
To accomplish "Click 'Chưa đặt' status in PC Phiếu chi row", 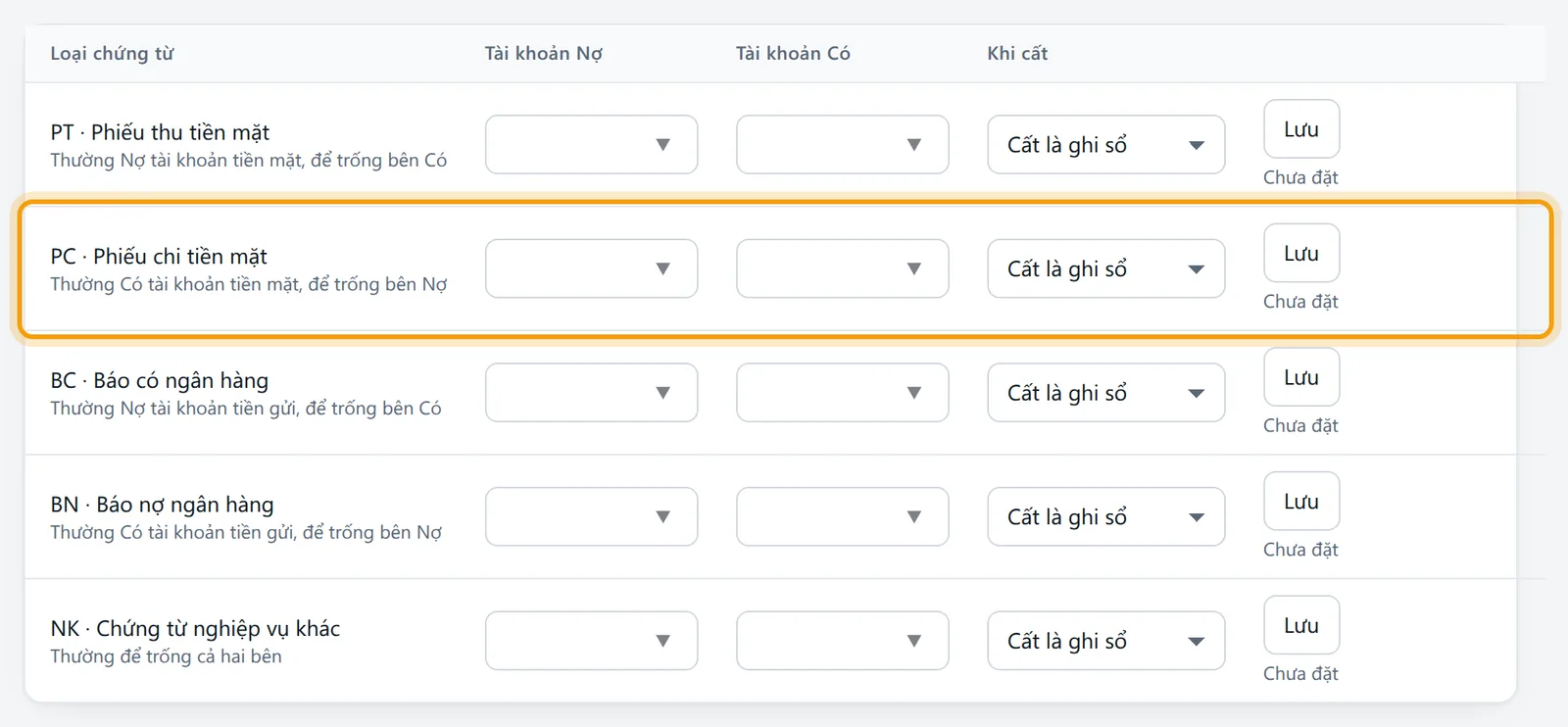I will point(1300,302).
